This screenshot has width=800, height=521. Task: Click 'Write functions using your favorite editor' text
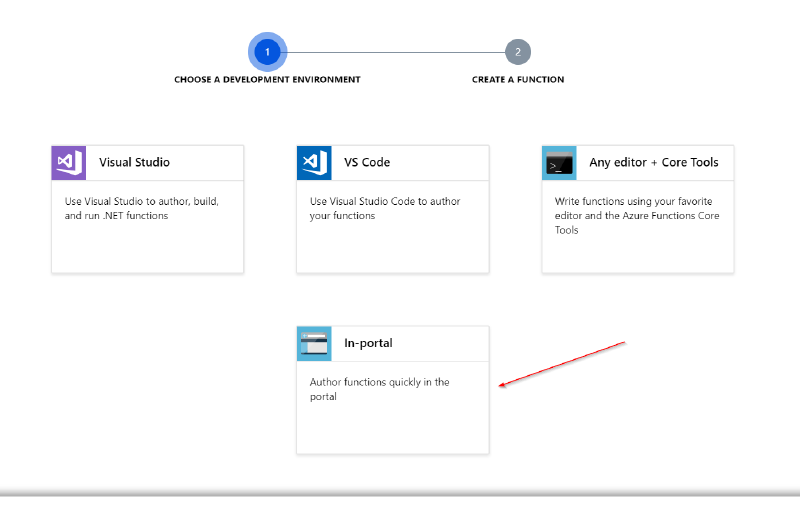[637, 215]
